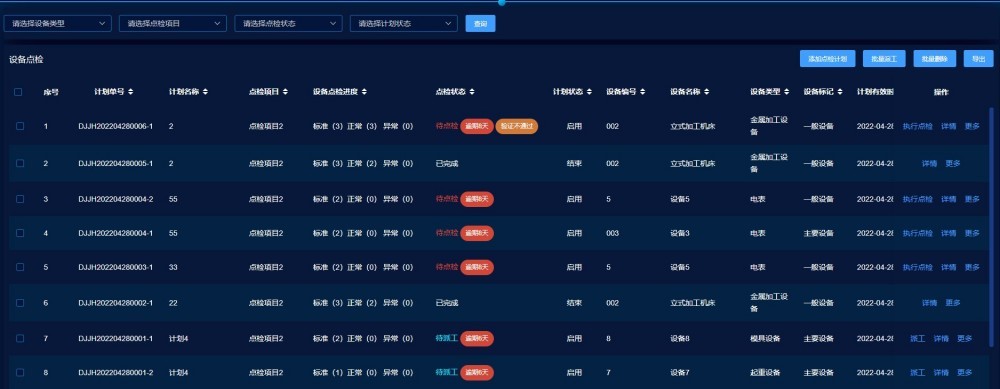Sort table using 计划名称 sort icon
This screenshot has width=1000, height=389.
[205, 92]
